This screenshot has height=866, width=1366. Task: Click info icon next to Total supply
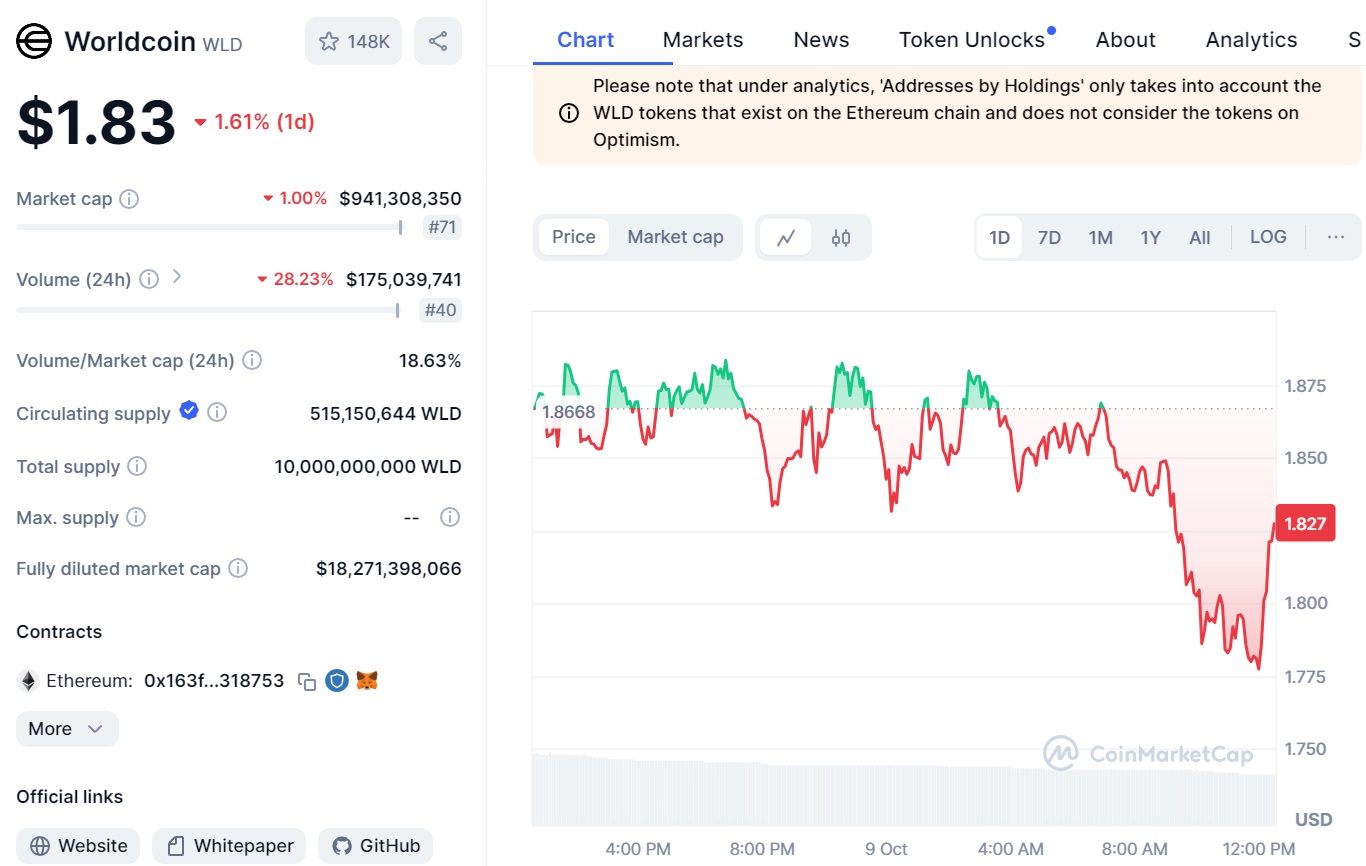coord(137,466)
